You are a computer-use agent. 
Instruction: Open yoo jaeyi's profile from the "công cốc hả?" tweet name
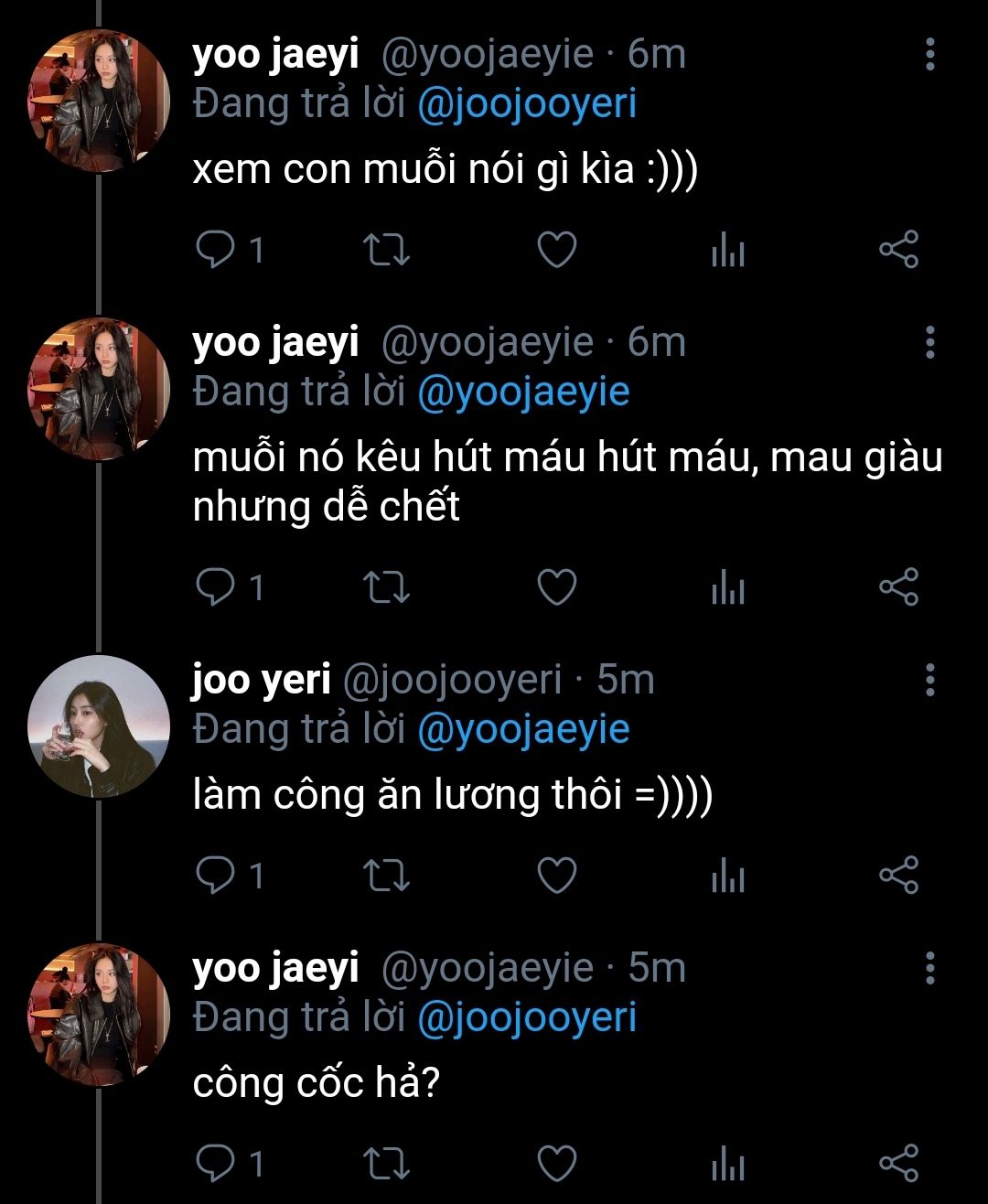275,968
